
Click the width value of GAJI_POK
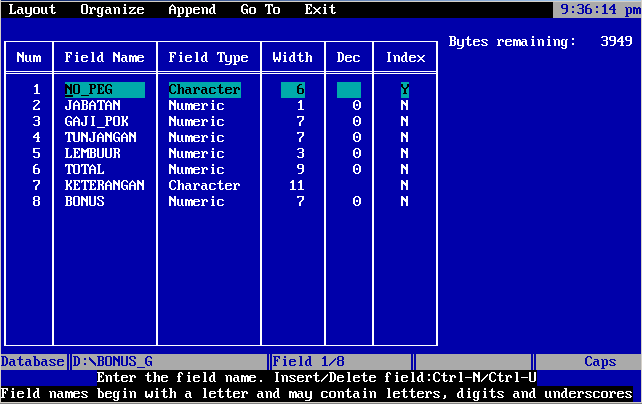click(301, 122)
